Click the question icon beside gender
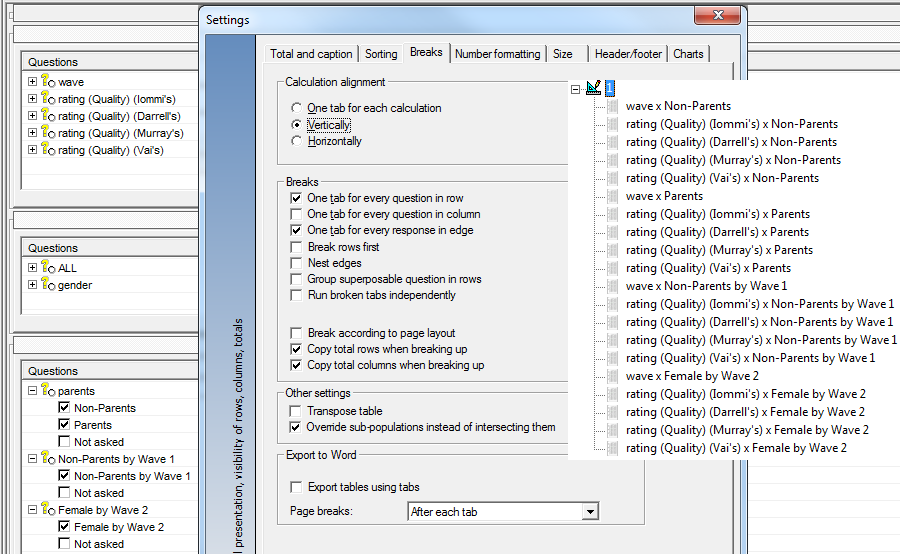This screenshot has width=900, height=554. (48, 284)
